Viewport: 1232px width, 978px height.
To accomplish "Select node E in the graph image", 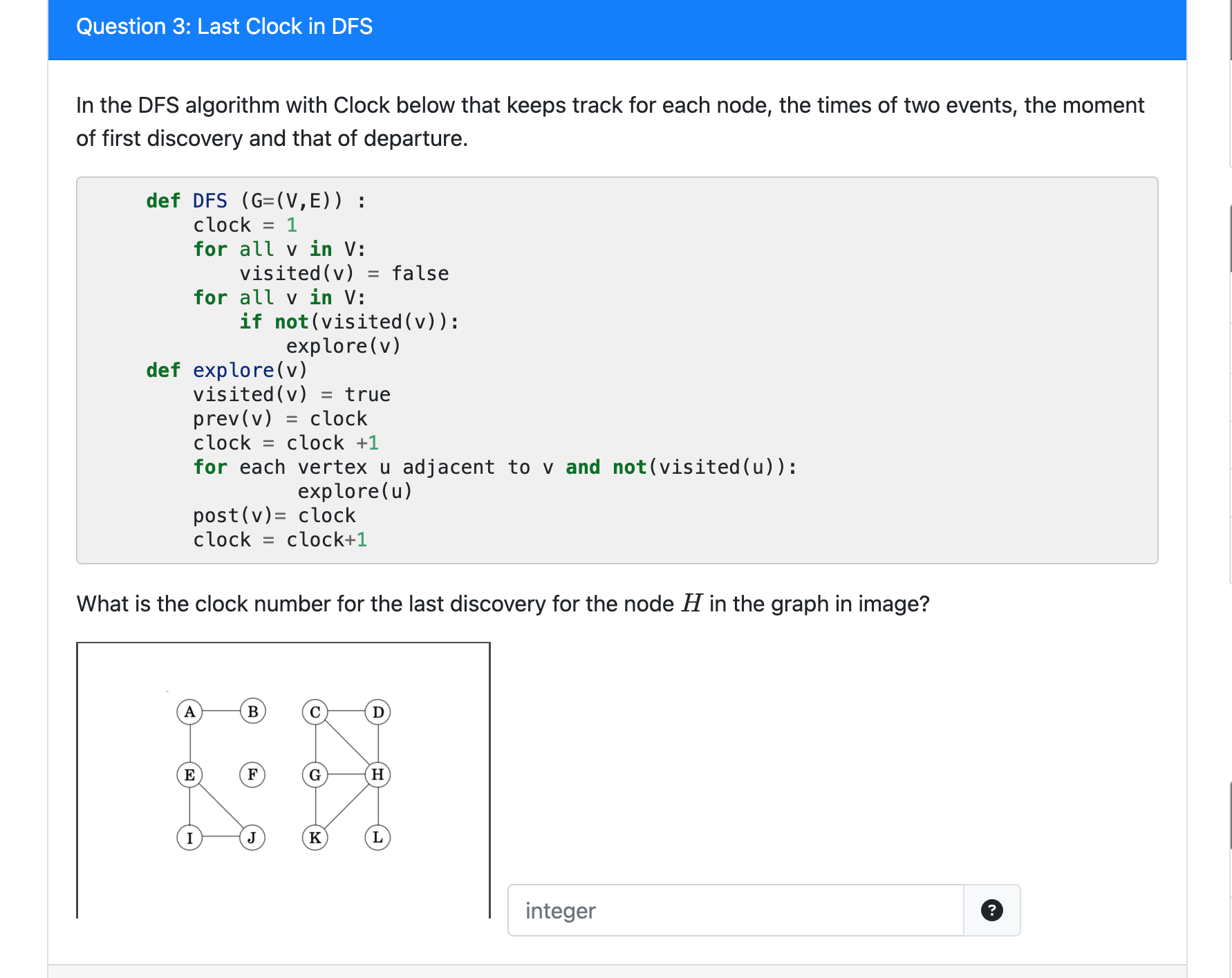I will [190, 775].
